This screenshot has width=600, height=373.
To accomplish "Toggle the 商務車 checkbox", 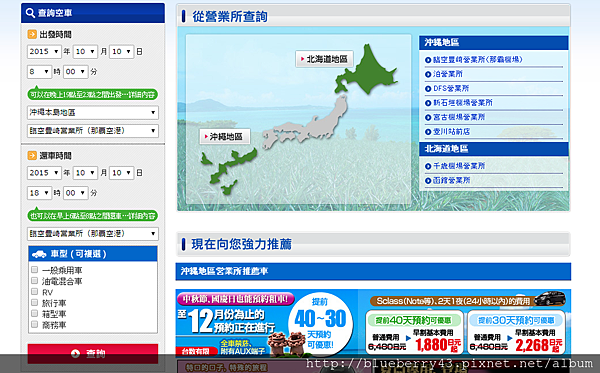I will (34, 324).
